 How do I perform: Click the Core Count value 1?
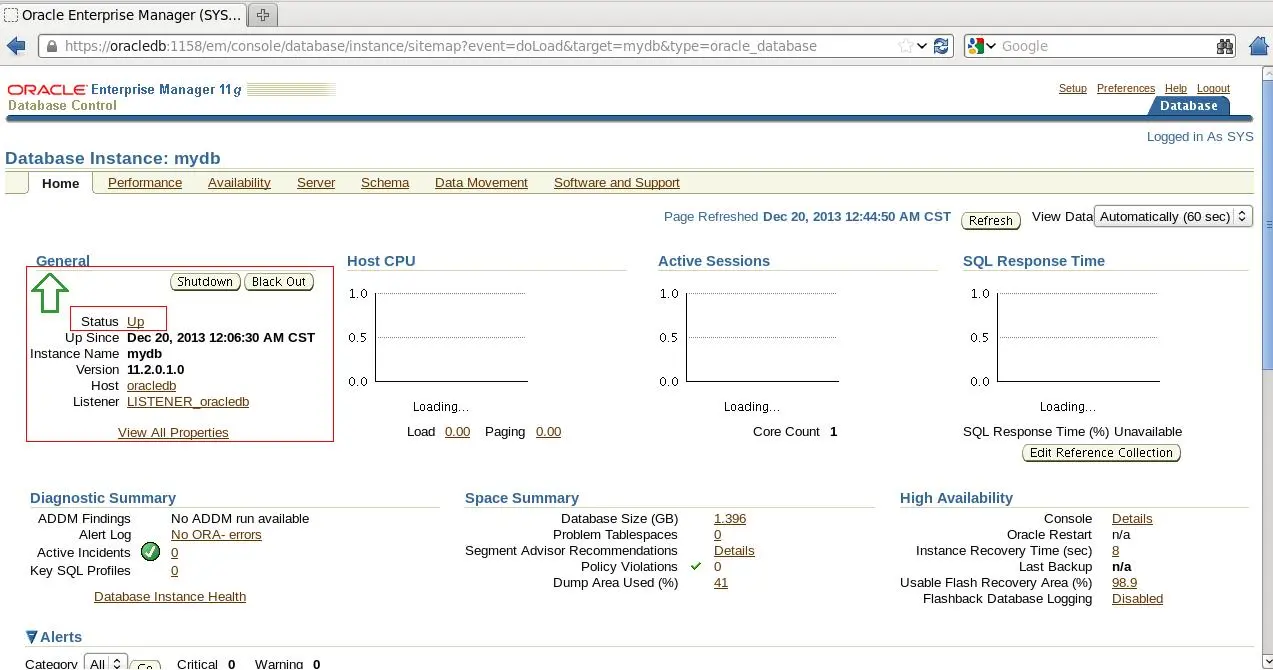coord(833,432)
